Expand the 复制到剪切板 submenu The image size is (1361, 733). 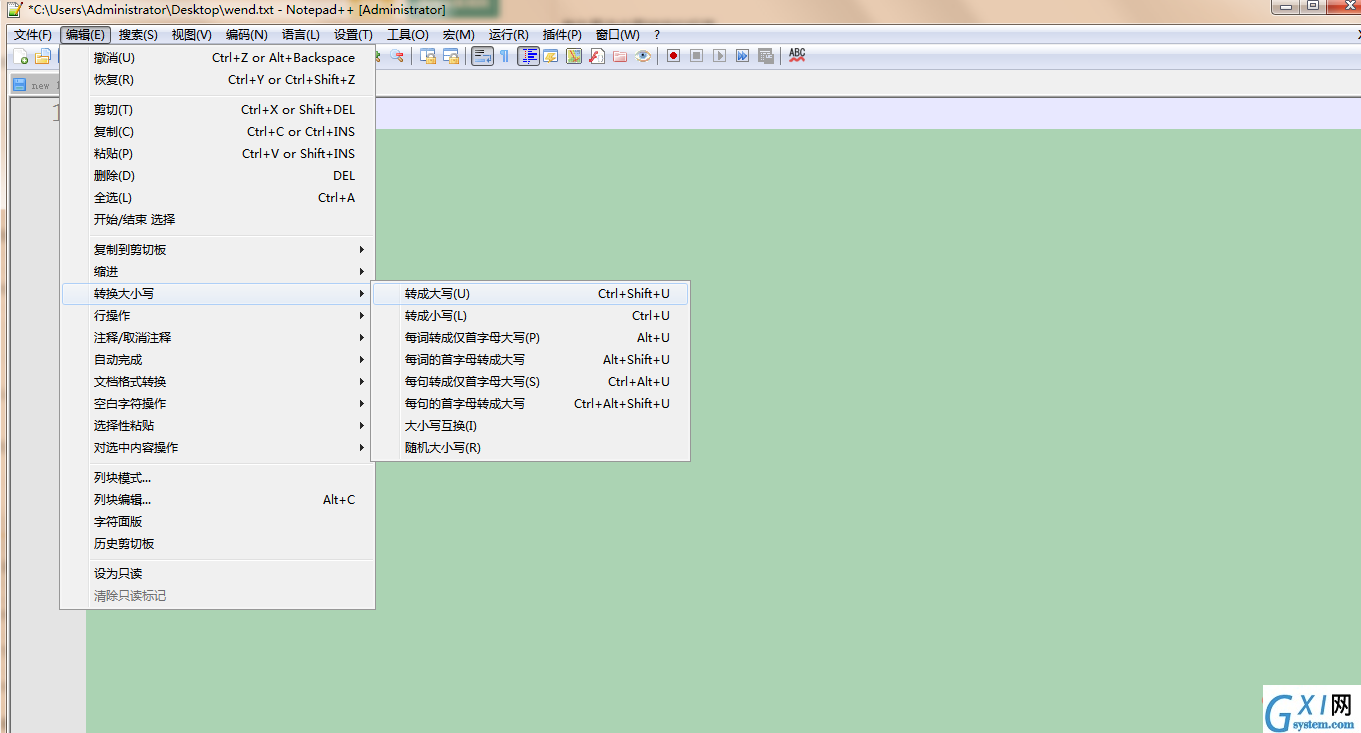tap(217, 250)
